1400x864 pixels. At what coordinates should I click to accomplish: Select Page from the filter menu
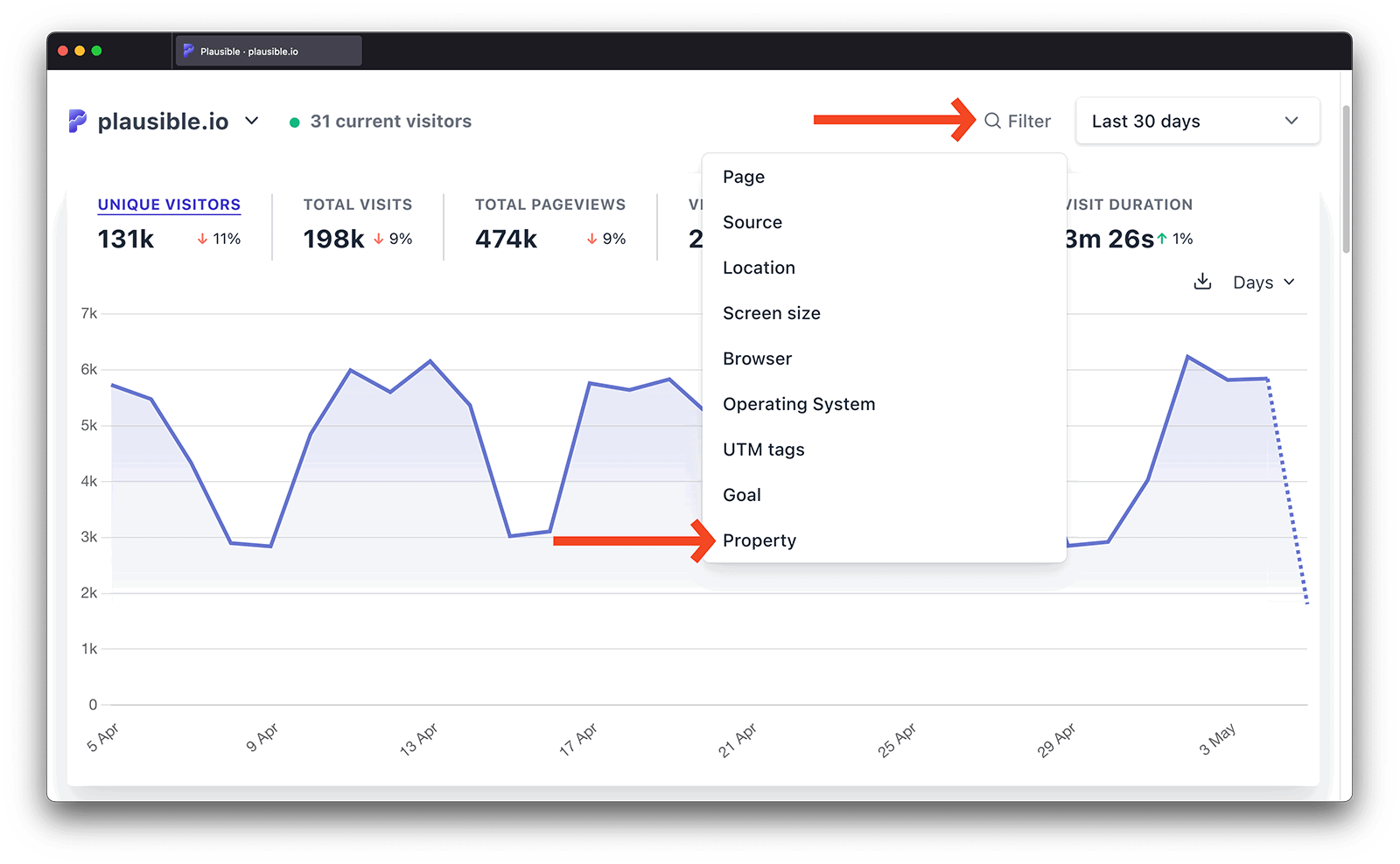pos(744,177)
